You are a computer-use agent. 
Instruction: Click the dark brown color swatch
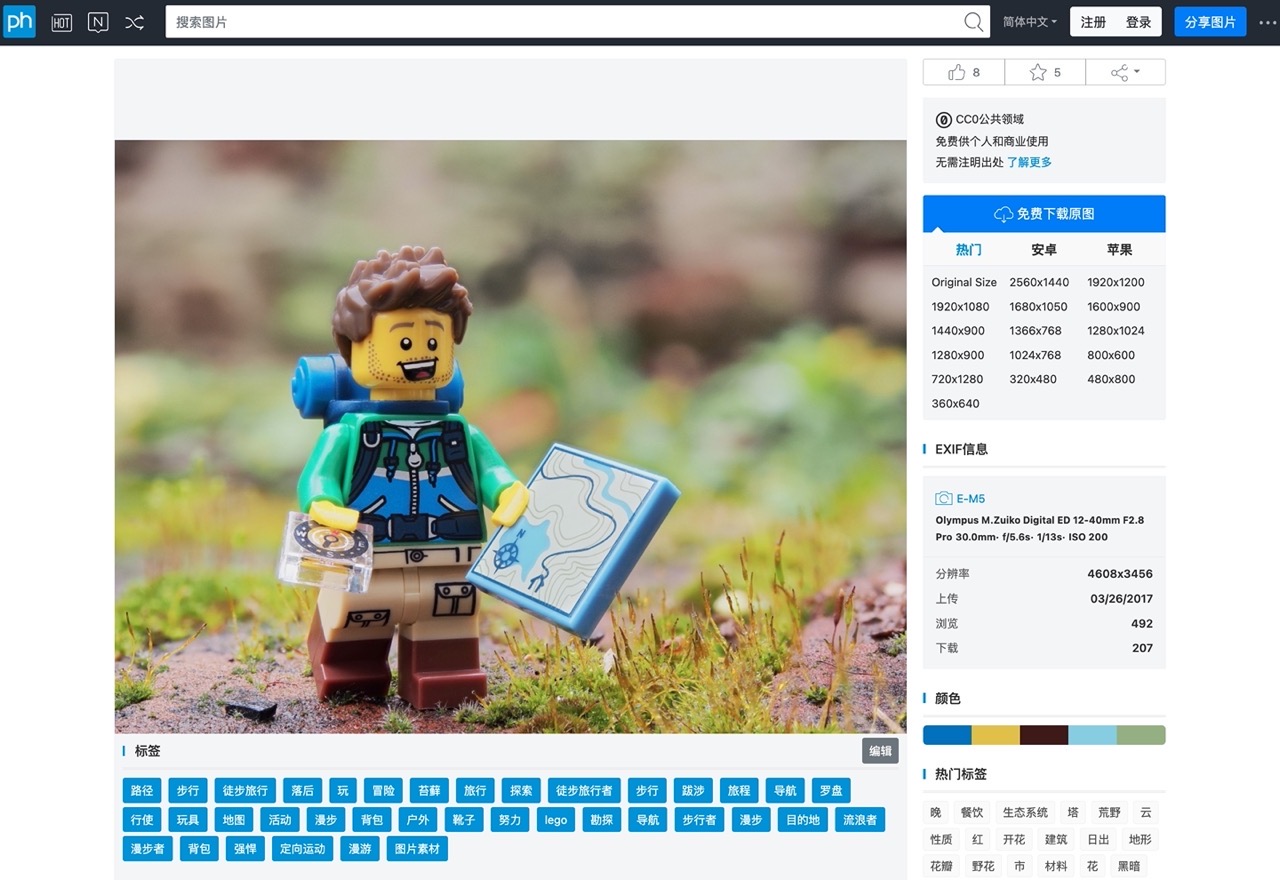click(x=1044, y=735)
